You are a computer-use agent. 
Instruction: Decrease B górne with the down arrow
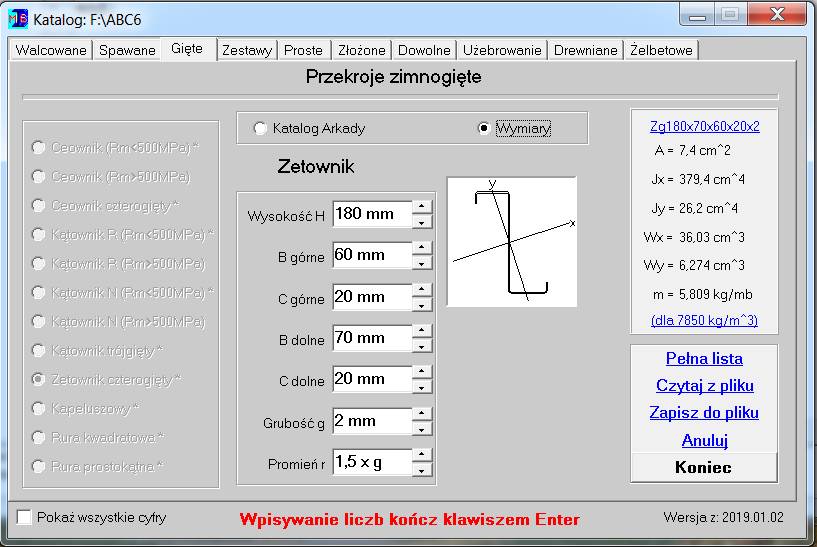pos(423,263)
